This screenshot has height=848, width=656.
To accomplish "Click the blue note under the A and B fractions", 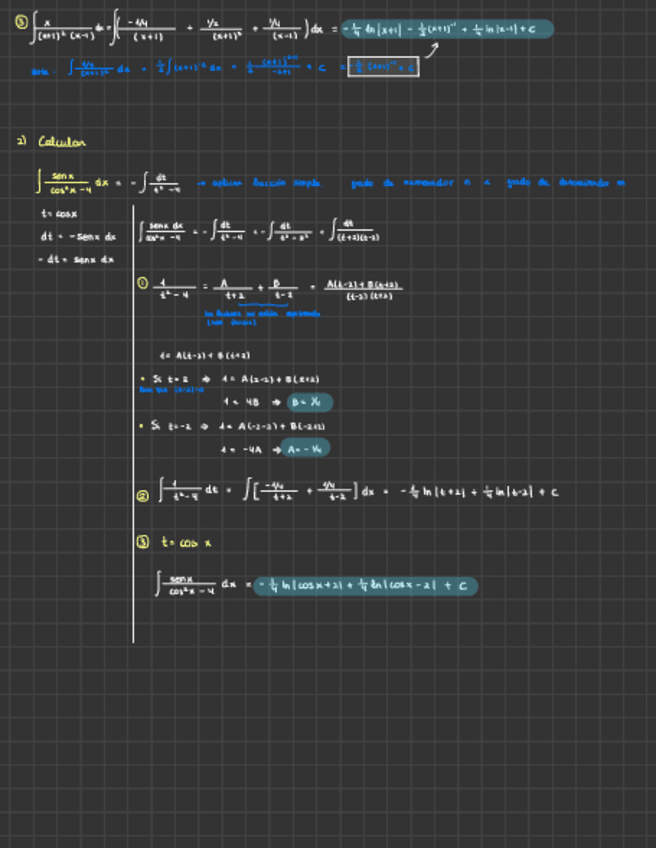I will click(261, 317).
